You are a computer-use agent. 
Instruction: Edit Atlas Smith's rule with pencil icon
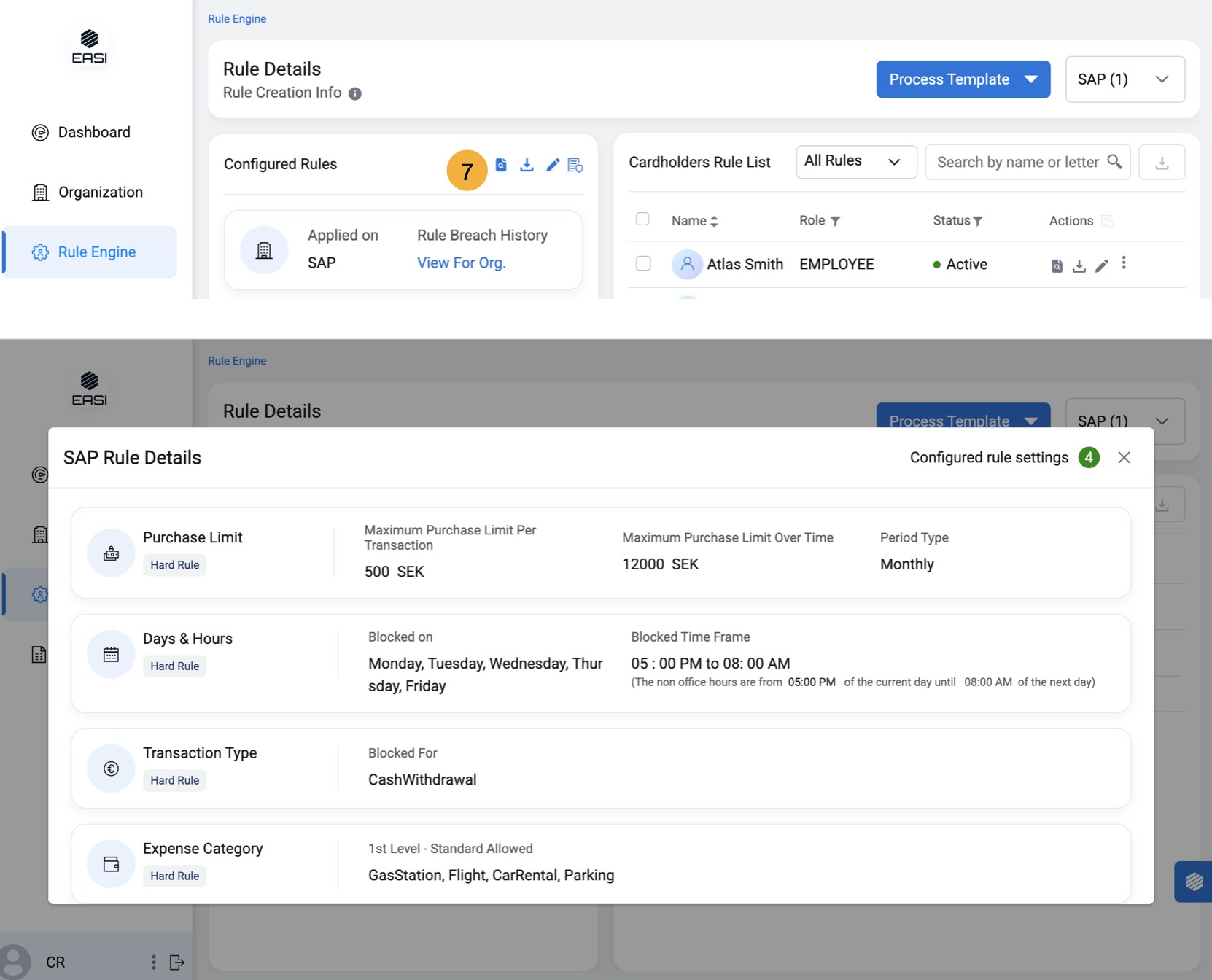(1101, 266)
